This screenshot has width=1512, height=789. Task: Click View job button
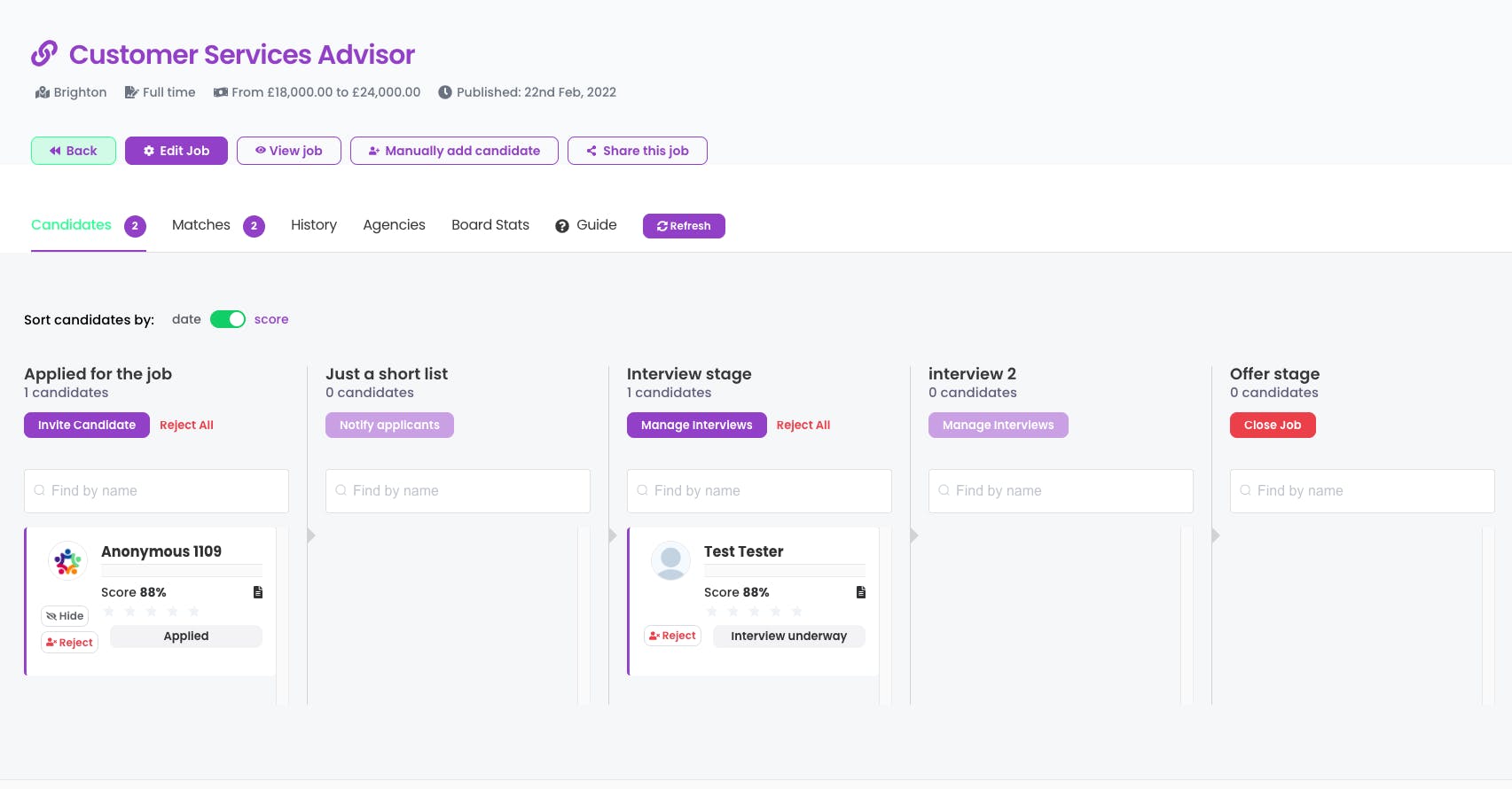(x=289, y=151)
